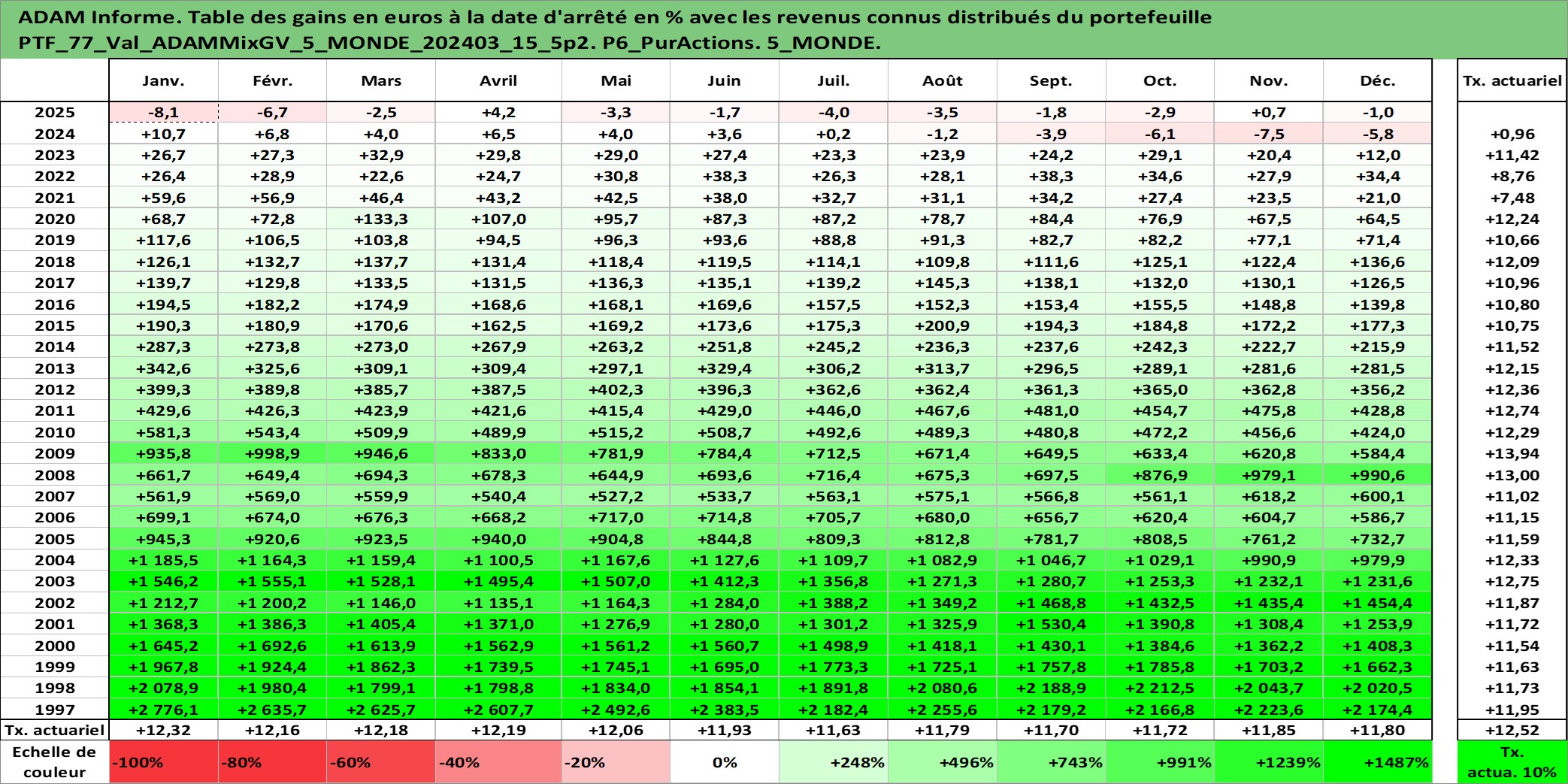
Task: Click the 2001 Sept. value +1 530,4
Action: [1051, 624]
